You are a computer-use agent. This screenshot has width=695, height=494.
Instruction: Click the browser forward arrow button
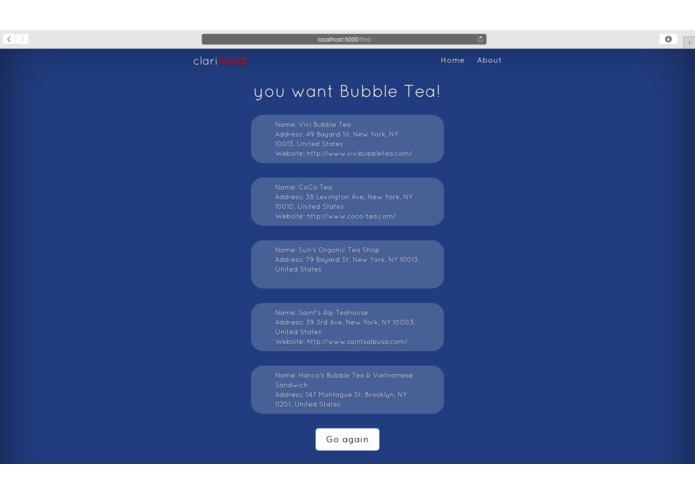coord(22,39)
